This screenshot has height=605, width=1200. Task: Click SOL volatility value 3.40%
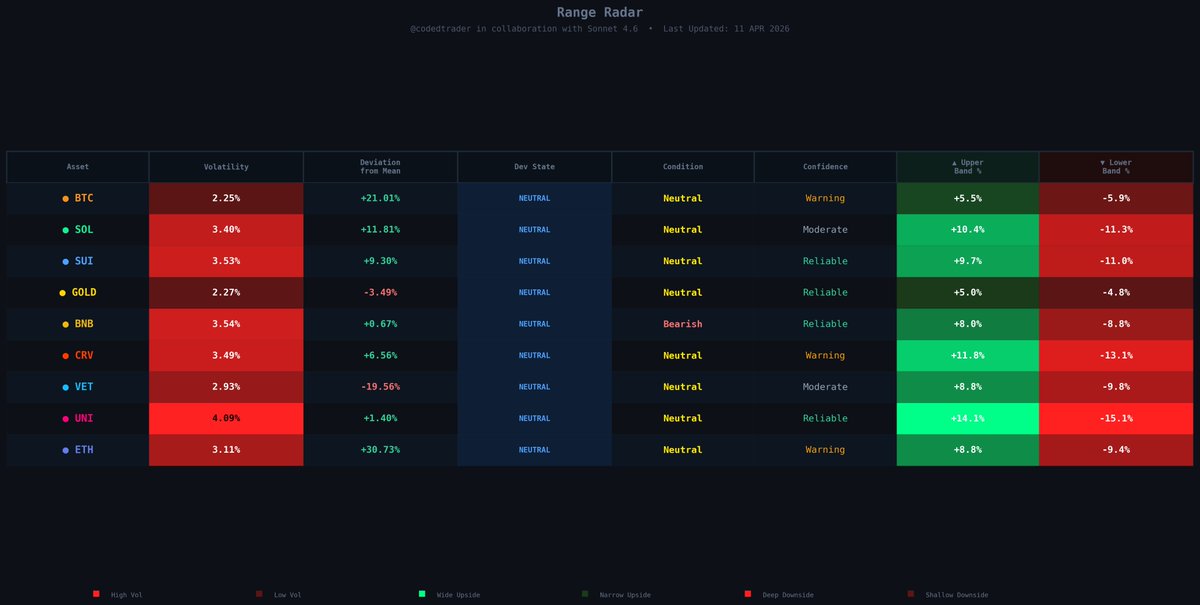(226, 230)
